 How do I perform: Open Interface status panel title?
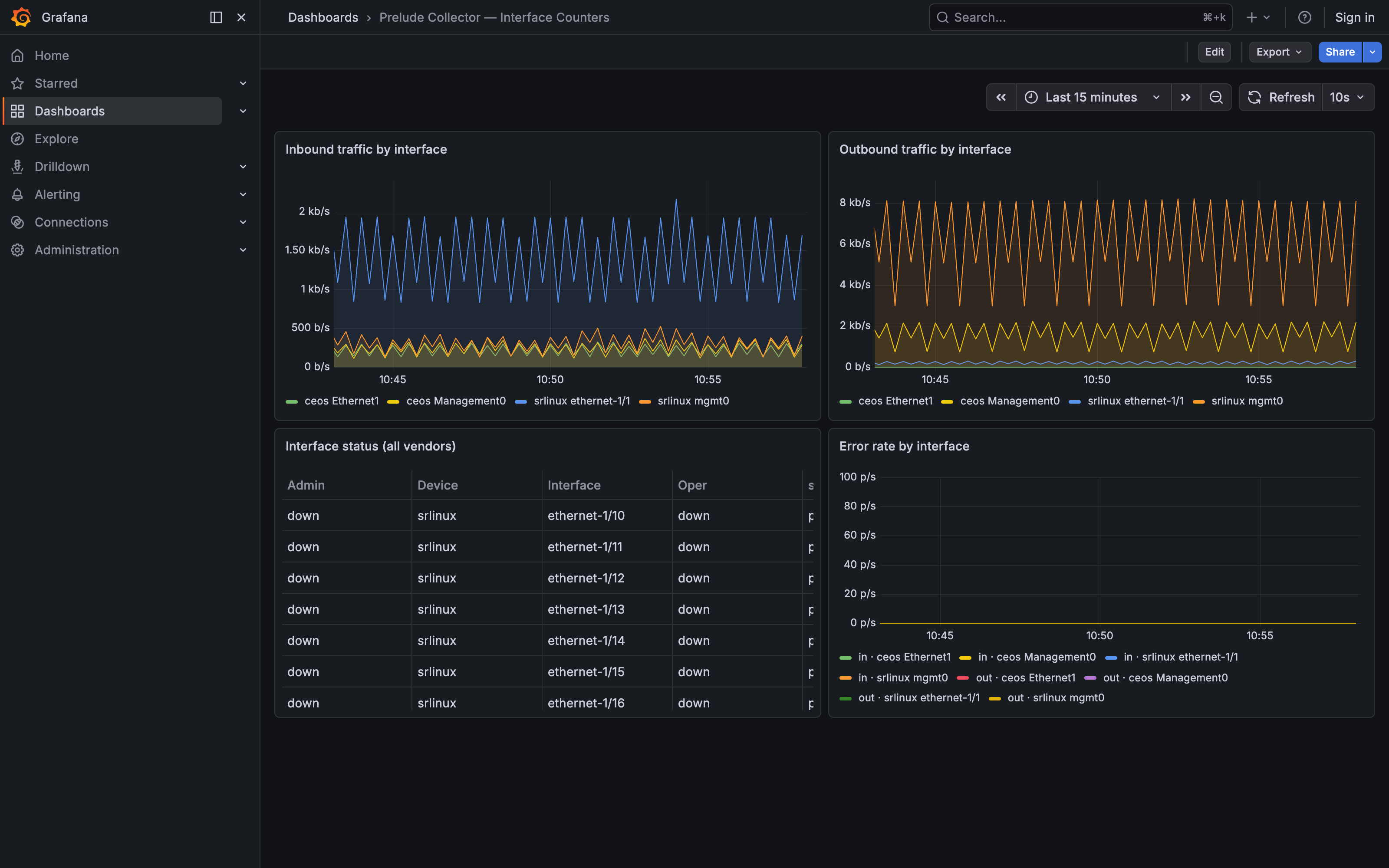pos(370,446)
